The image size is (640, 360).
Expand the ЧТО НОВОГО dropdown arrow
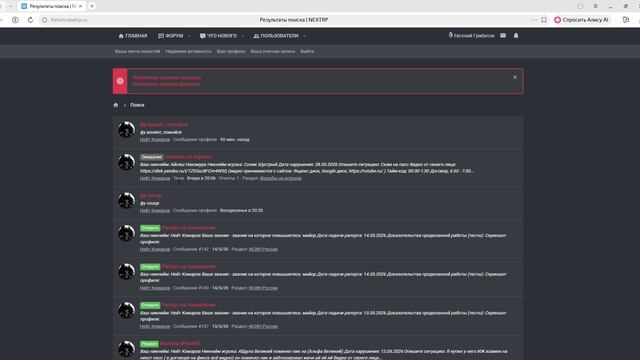(243, 36)
